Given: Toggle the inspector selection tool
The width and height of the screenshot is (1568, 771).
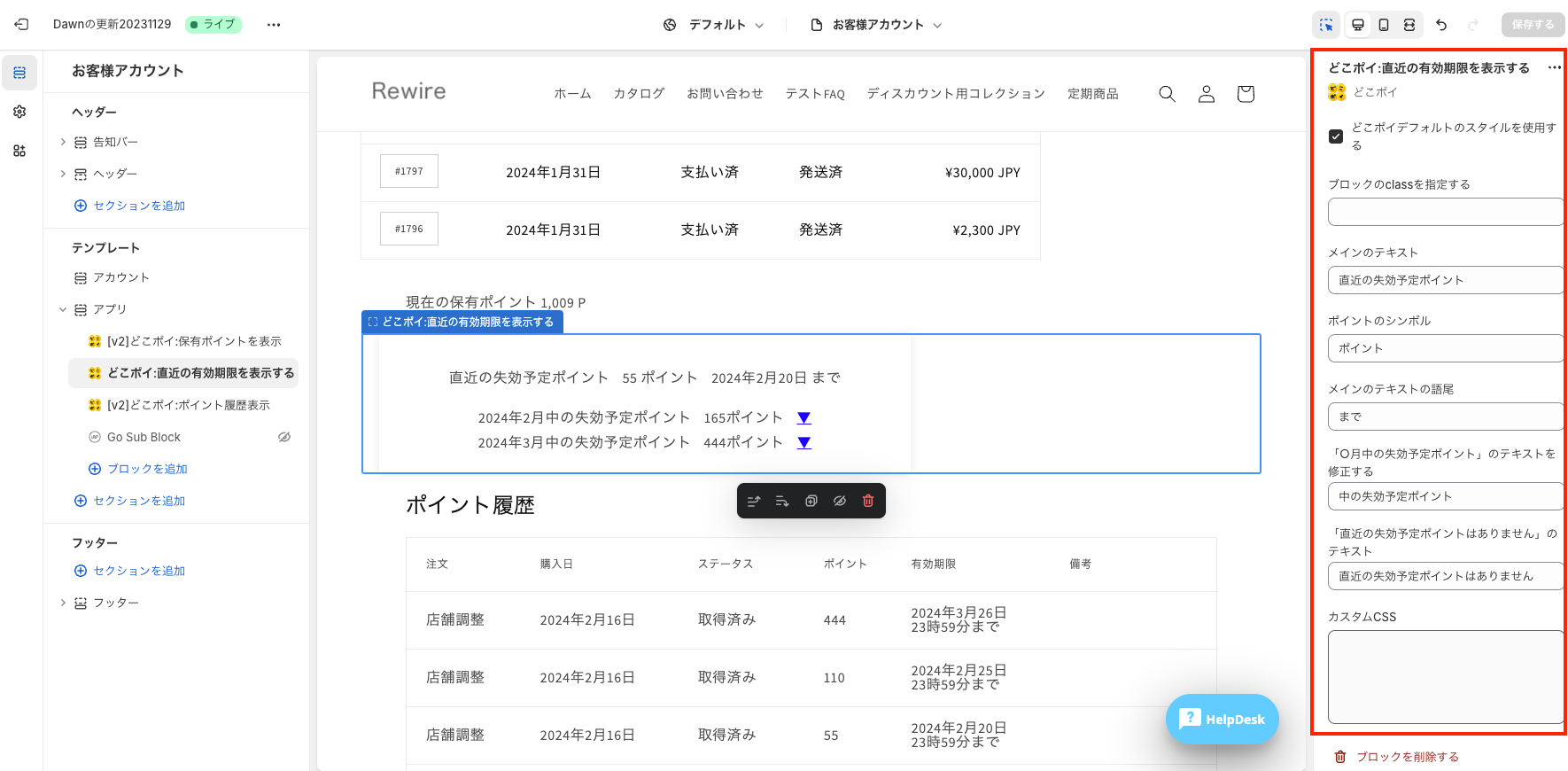Looking at the screenshot, I should pos(1326,25).
